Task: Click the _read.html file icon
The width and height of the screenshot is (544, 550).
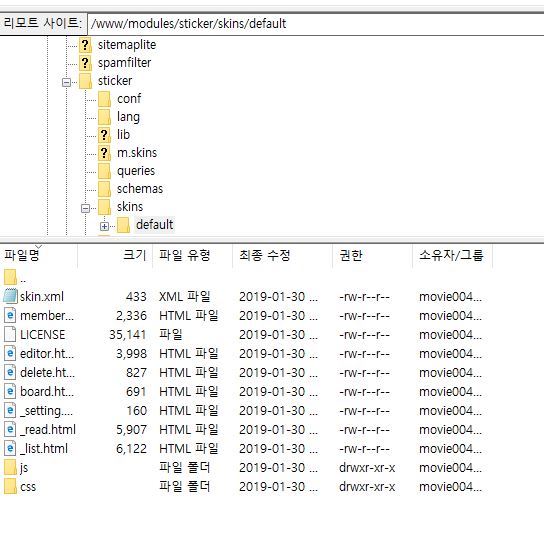Action: (x=10, y=429)
